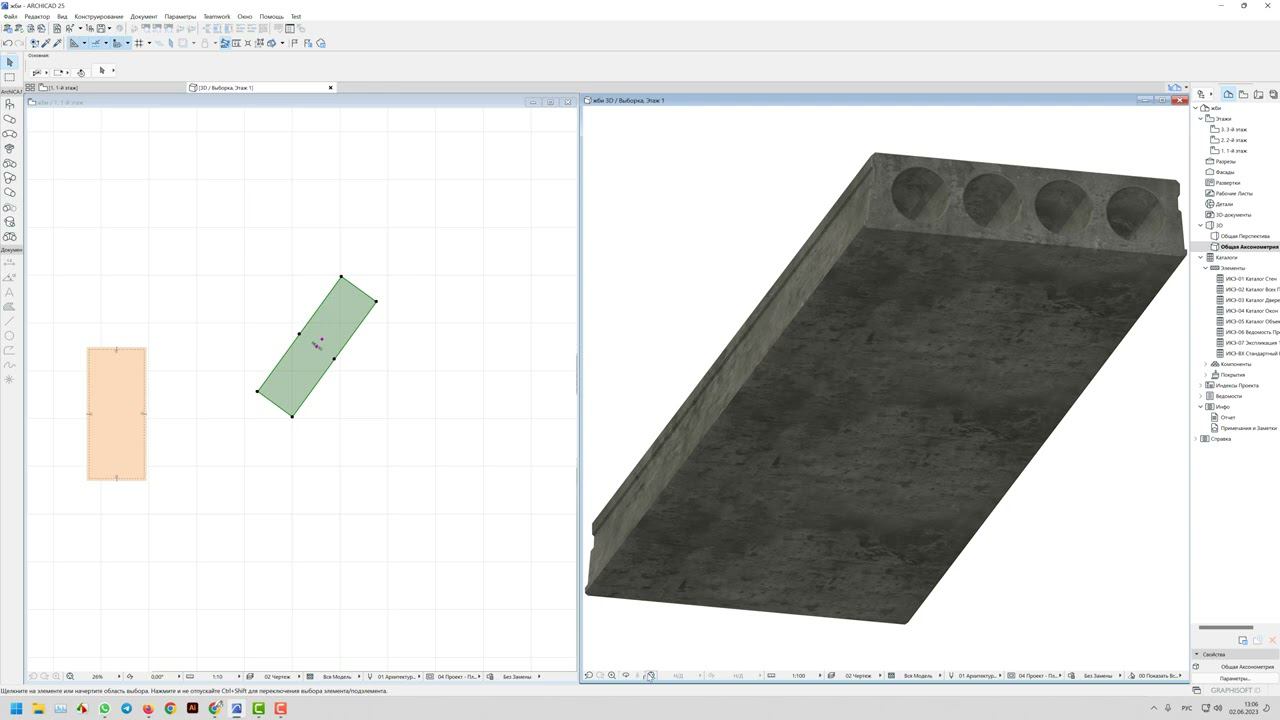Open the grid snap dropdown arrow

[149, 43]
